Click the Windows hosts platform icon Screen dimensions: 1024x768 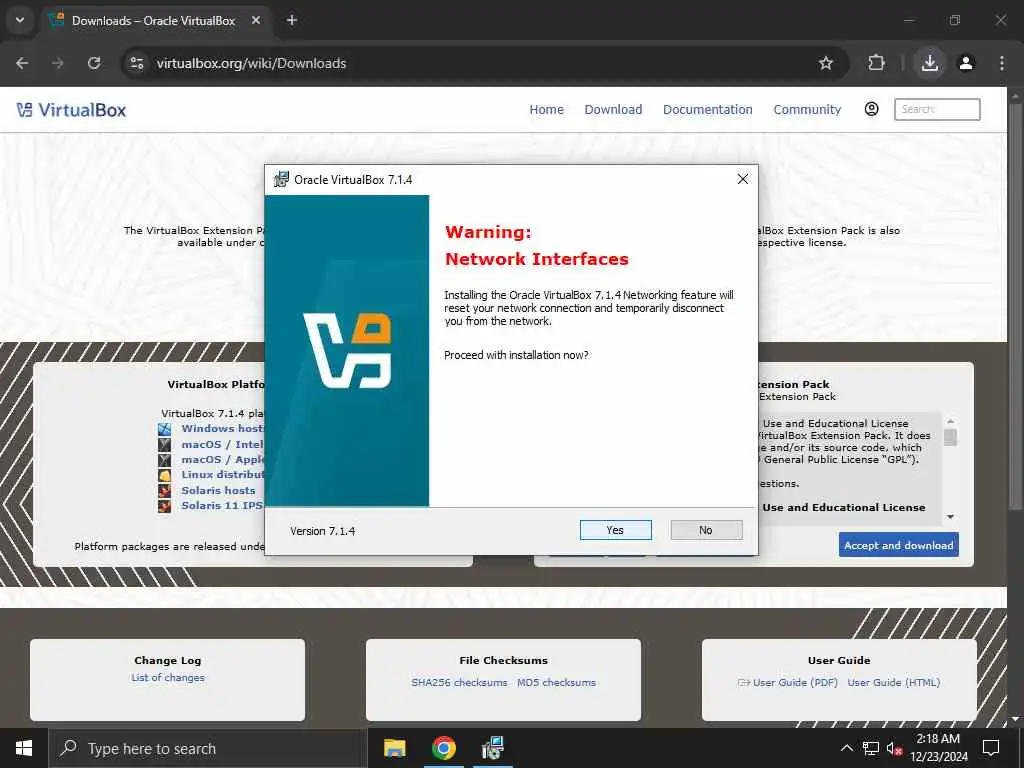tap(165, 429)
